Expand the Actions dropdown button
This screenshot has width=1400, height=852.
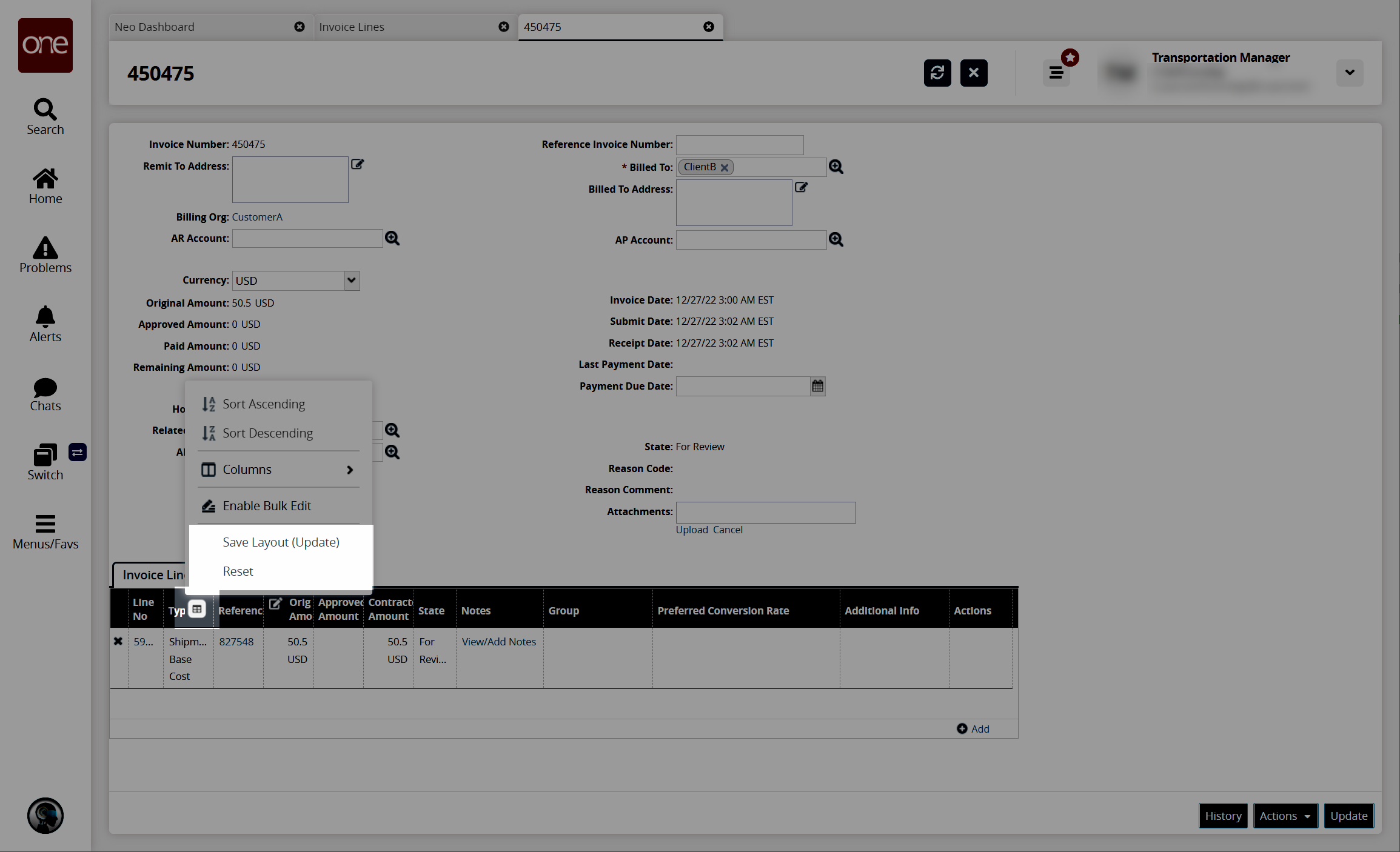coord(1285,816)
